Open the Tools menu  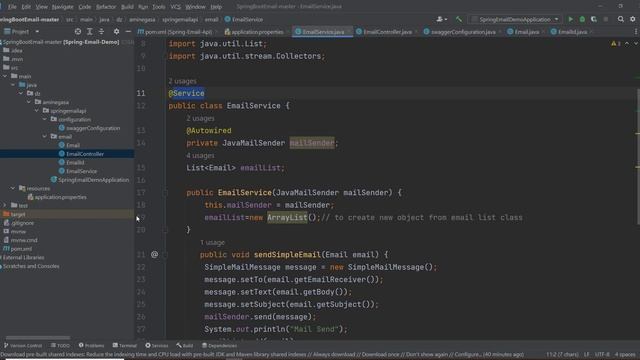pyautogui.click(x=159, y=7)
